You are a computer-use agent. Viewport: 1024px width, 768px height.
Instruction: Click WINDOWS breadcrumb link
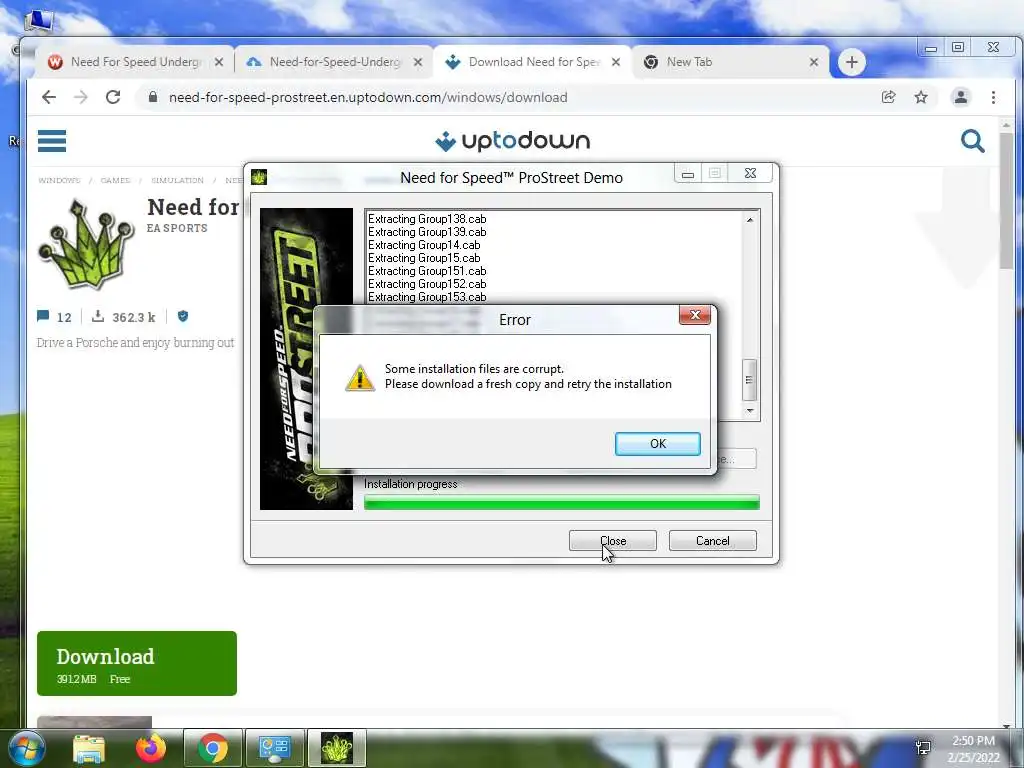59,180
